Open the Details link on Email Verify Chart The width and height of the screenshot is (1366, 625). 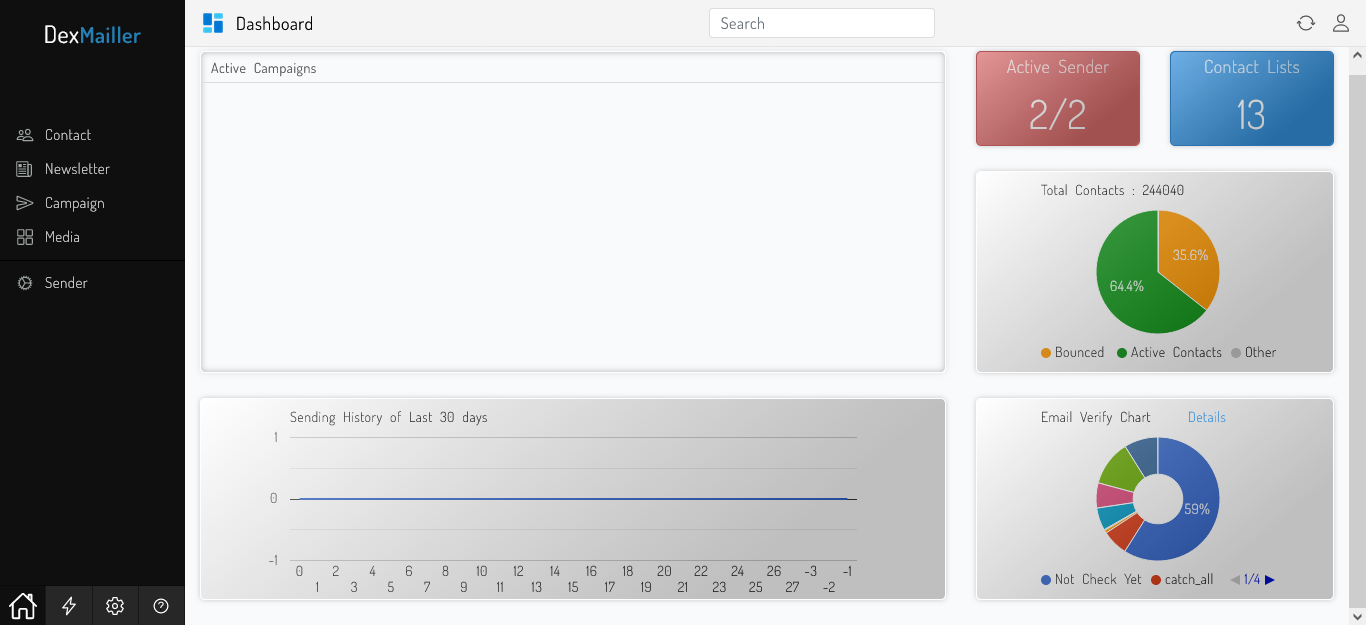pyautogui.click(x=1206, y=417)
